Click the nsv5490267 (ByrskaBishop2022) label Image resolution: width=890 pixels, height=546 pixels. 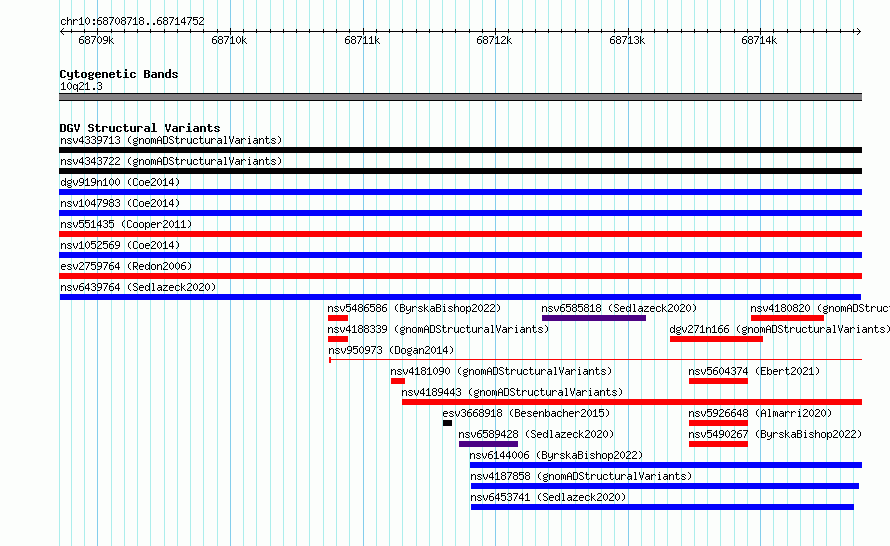coord(775,434)
